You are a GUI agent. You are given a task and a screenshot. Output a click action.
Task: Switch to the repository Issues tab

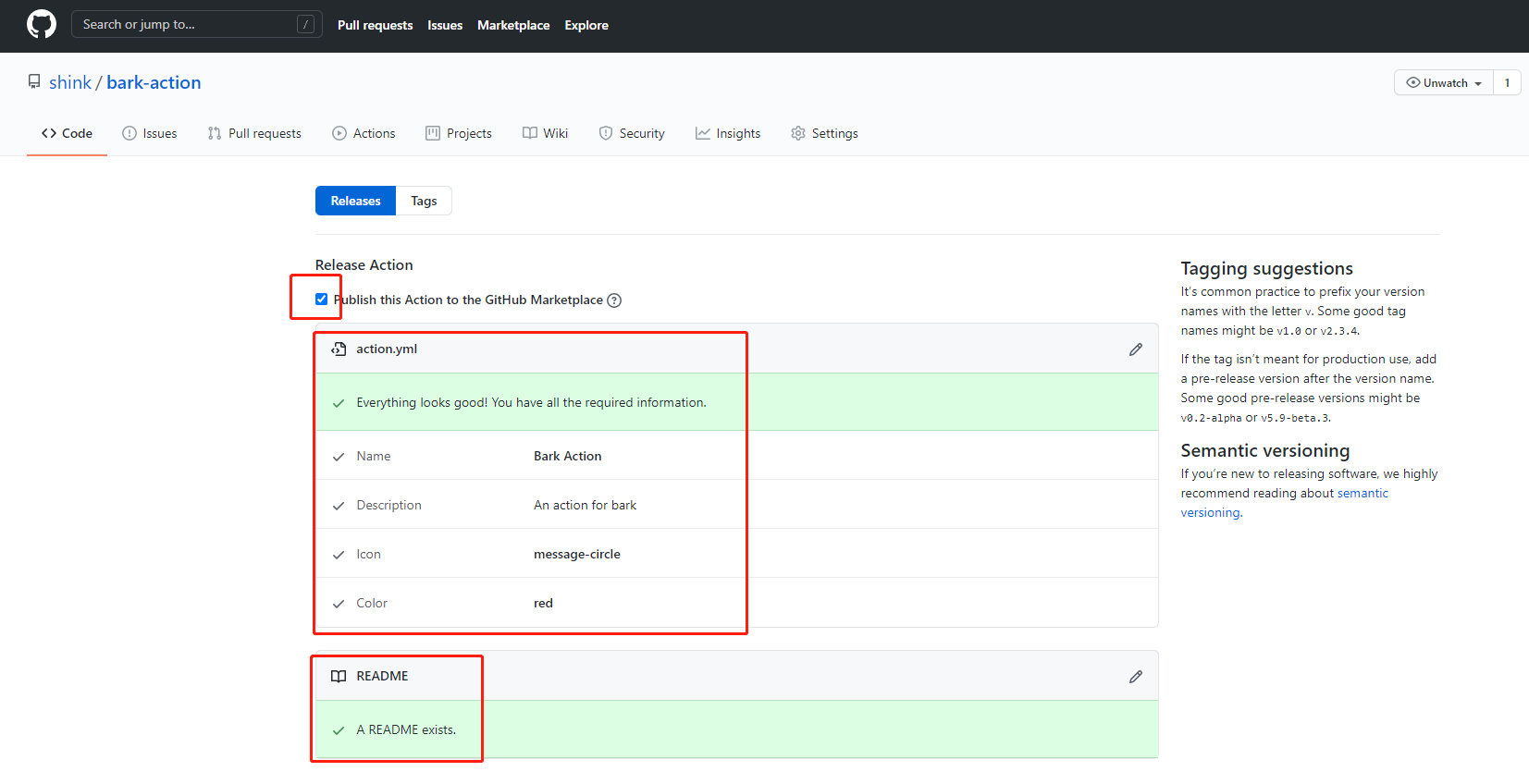click(x=150, y=133)
